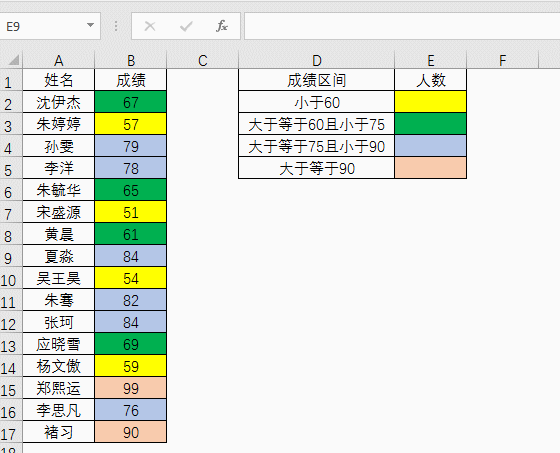560x453 pixels.
Task: Select column A header
Action: 59,60
